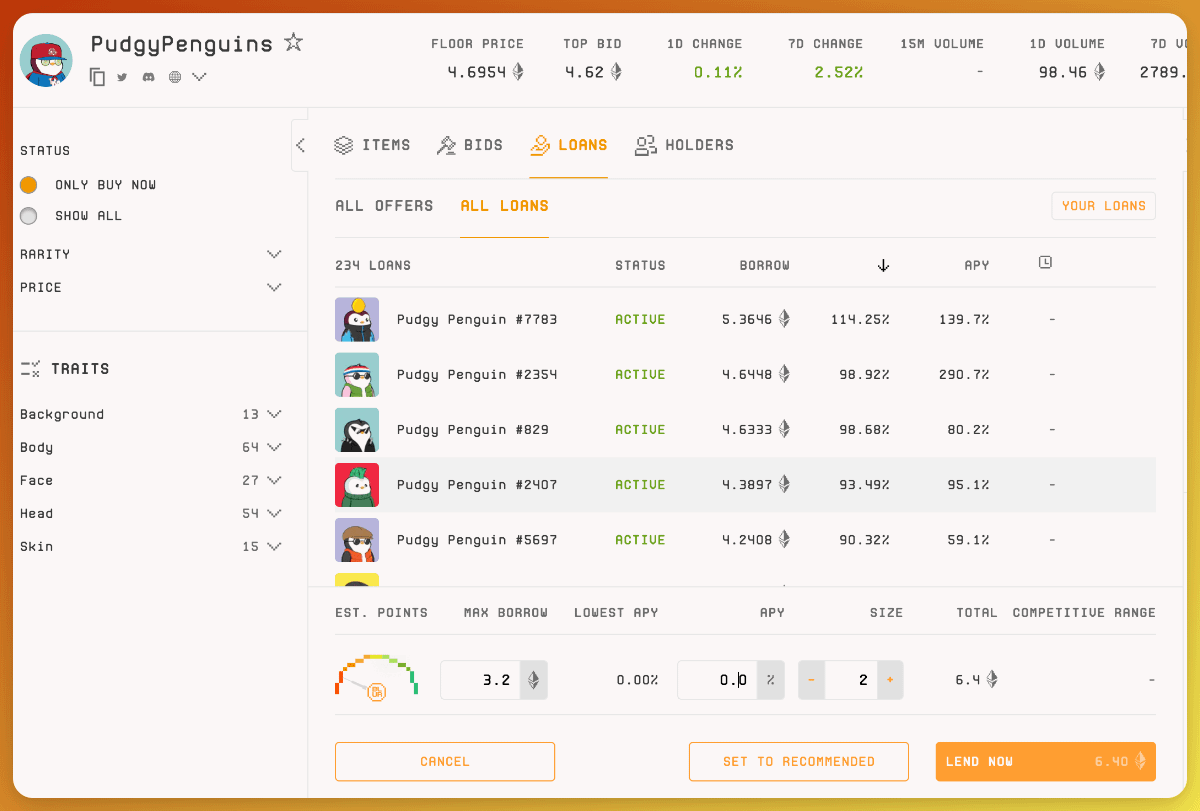Open the All Offers sub-tab
1200x811 pixels.
(x=384, y=206)
